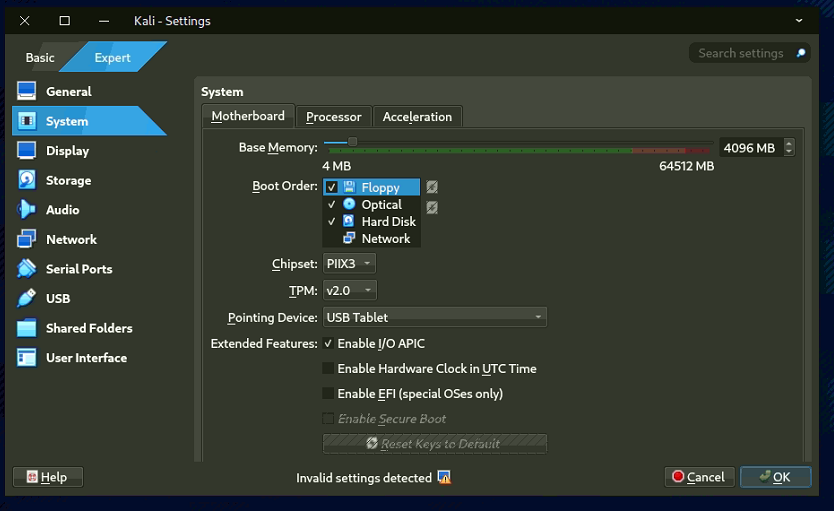Enable Hardware Clock in UTC Time
This screenshot has width=834, height=511.
pyautogui.click(x=328, y=369)
